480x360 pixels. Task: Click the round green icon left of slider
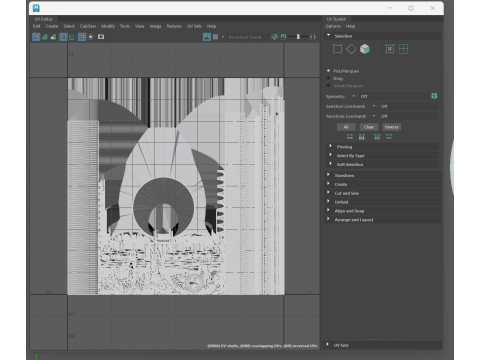pos(274,37)
